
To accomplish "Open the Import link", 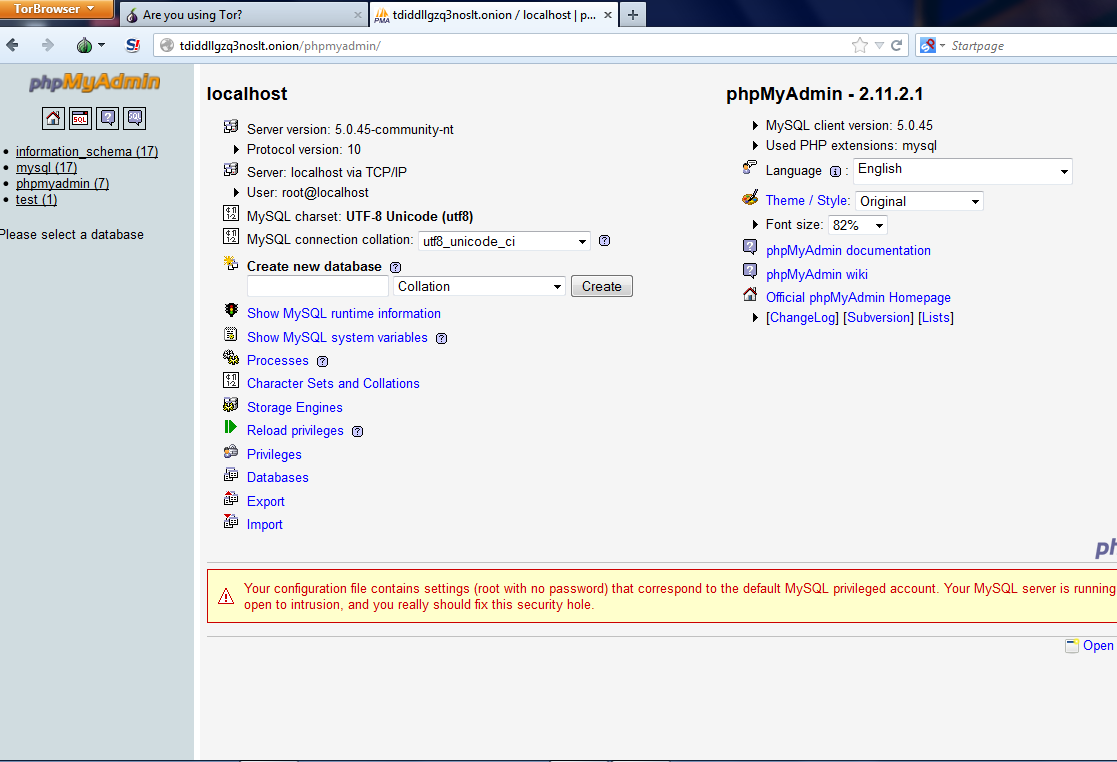I will tap(264, 524).
